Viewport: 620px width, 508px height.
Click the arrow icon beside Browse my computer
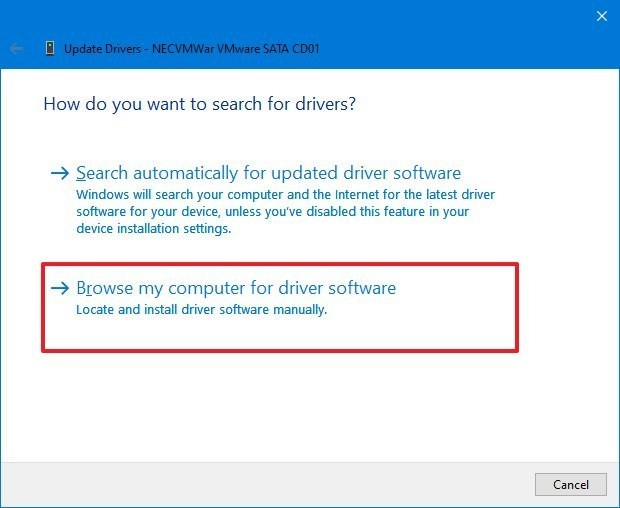pyautogui.click(x=60, y=288)
